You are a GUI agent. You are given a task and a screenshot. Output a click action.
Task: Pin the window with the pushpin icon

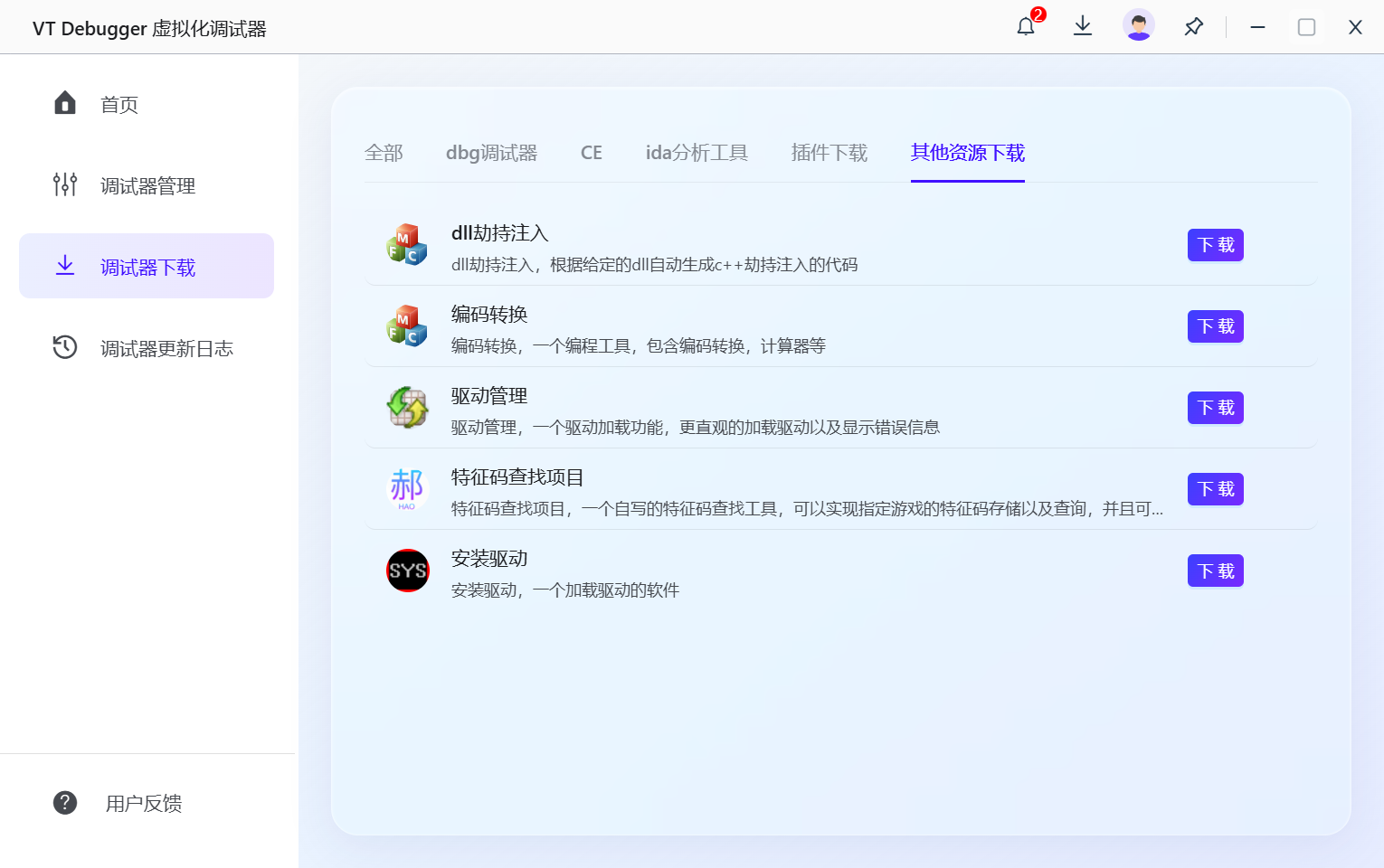[x=1194, y=26]
